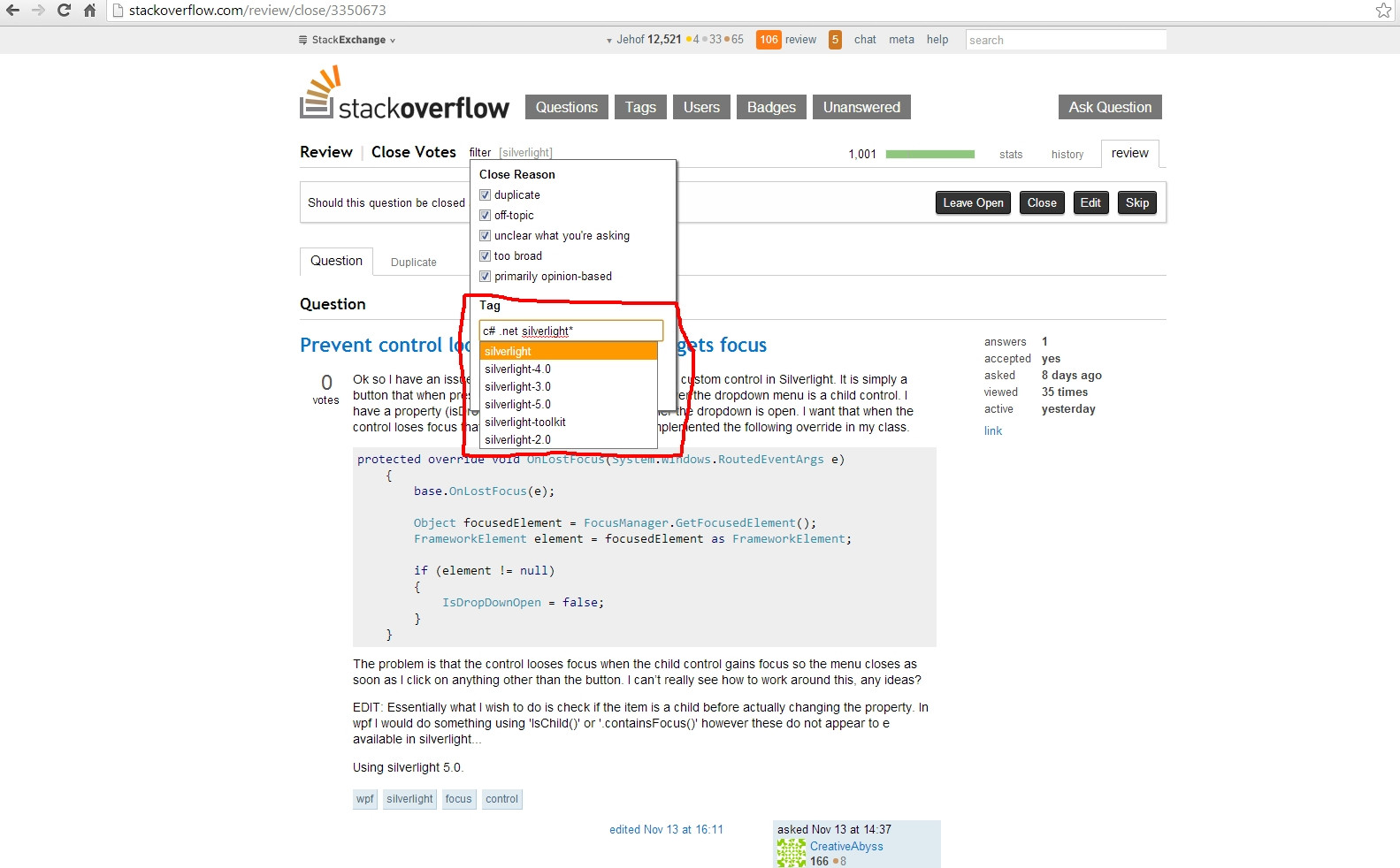The width and height of the screenshot is (1400, 868).
Task: Click CreativeAbyss user avatar
Action: 792,853
